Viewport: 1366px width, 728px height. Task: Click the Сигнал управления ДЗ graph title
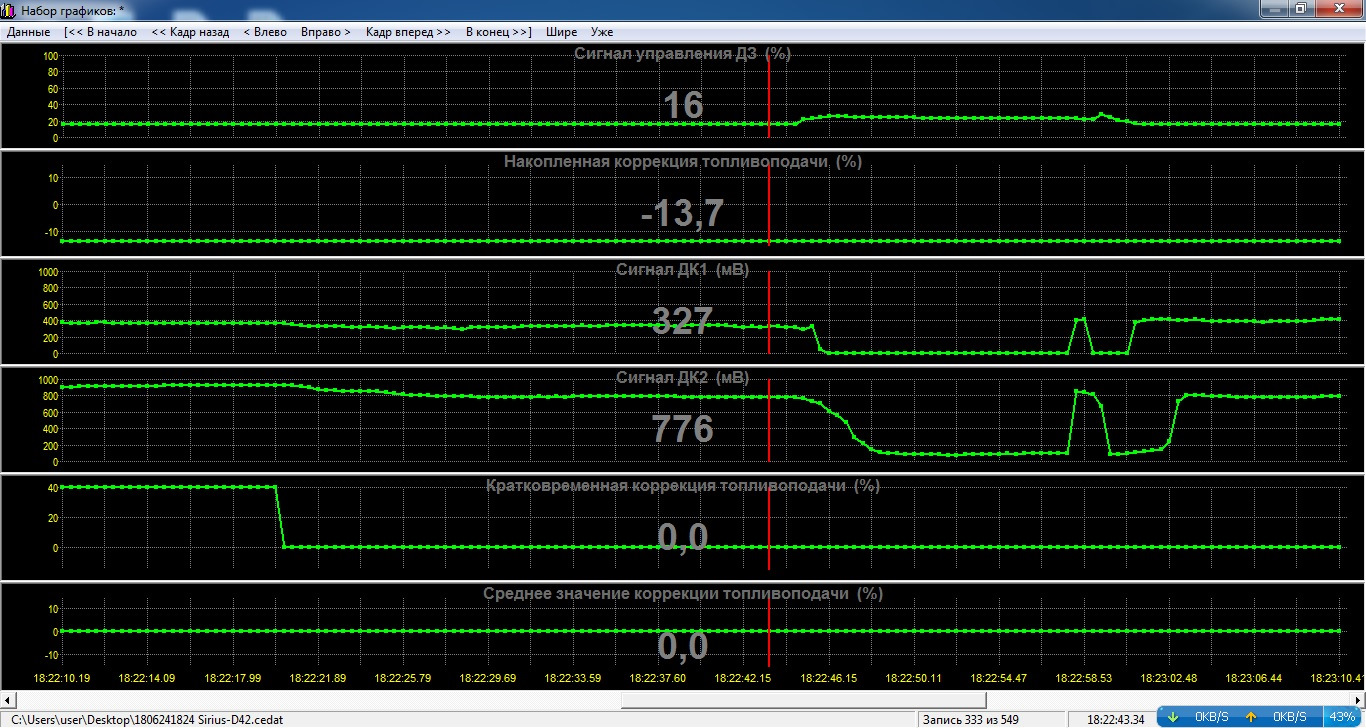[x=683, y=54]
